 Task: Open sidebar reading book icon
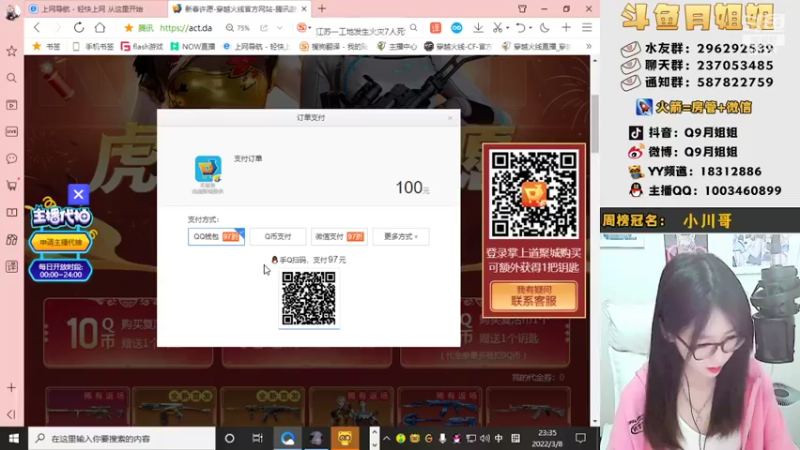pos(11,213)
